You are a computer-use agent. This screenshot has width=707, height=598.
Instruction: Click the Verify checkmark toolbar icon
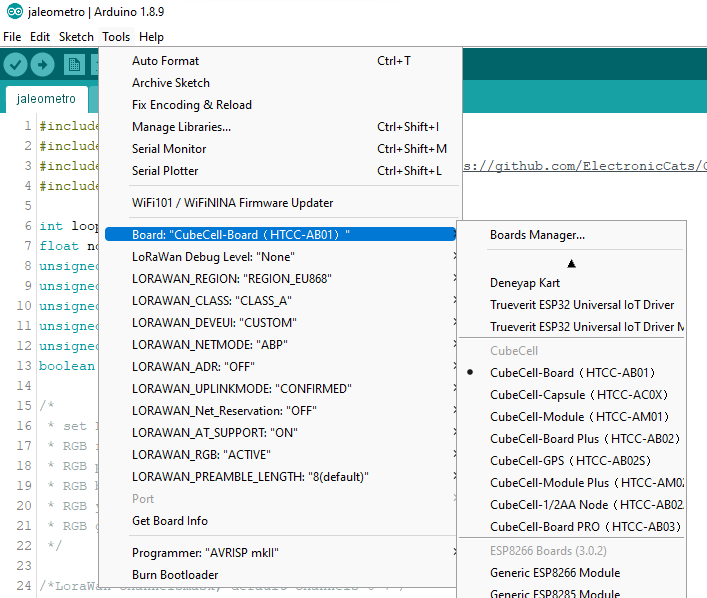tap(15, 65)
